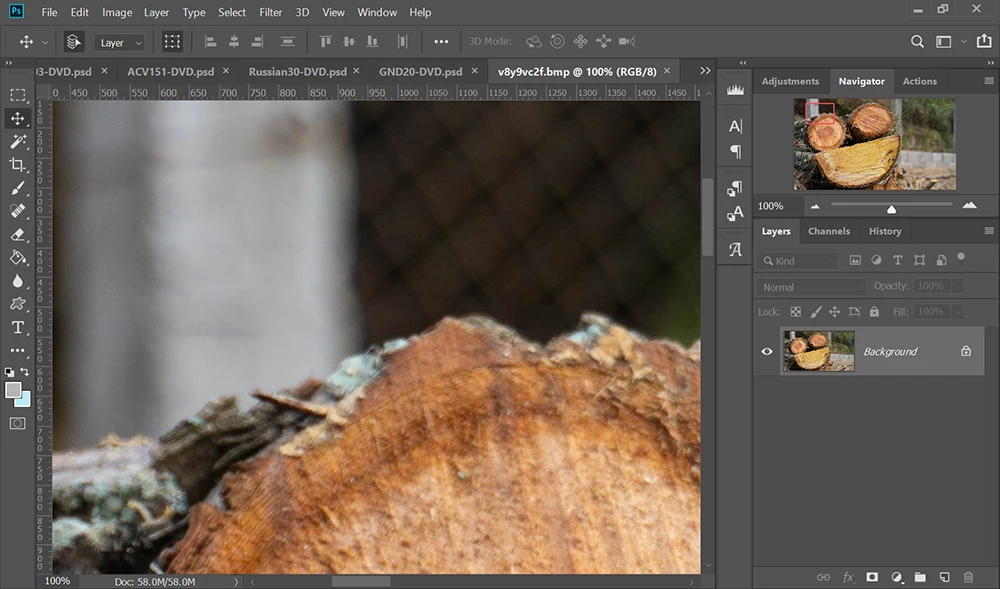Select the Magic Wand tool
The width and height of the screenshot is (1000, 589).
18,142
